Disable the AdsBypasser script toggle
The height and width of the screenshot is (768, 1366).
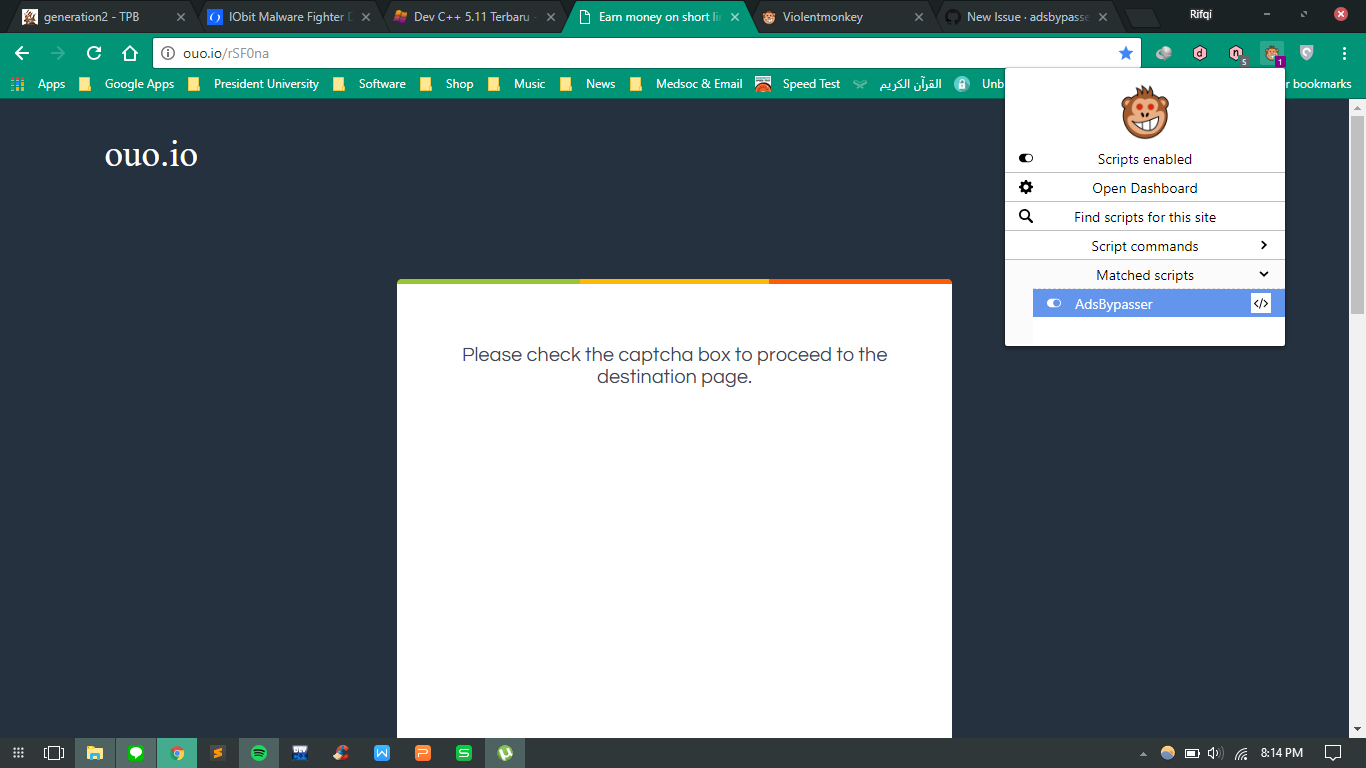(x=1054, y=303)
